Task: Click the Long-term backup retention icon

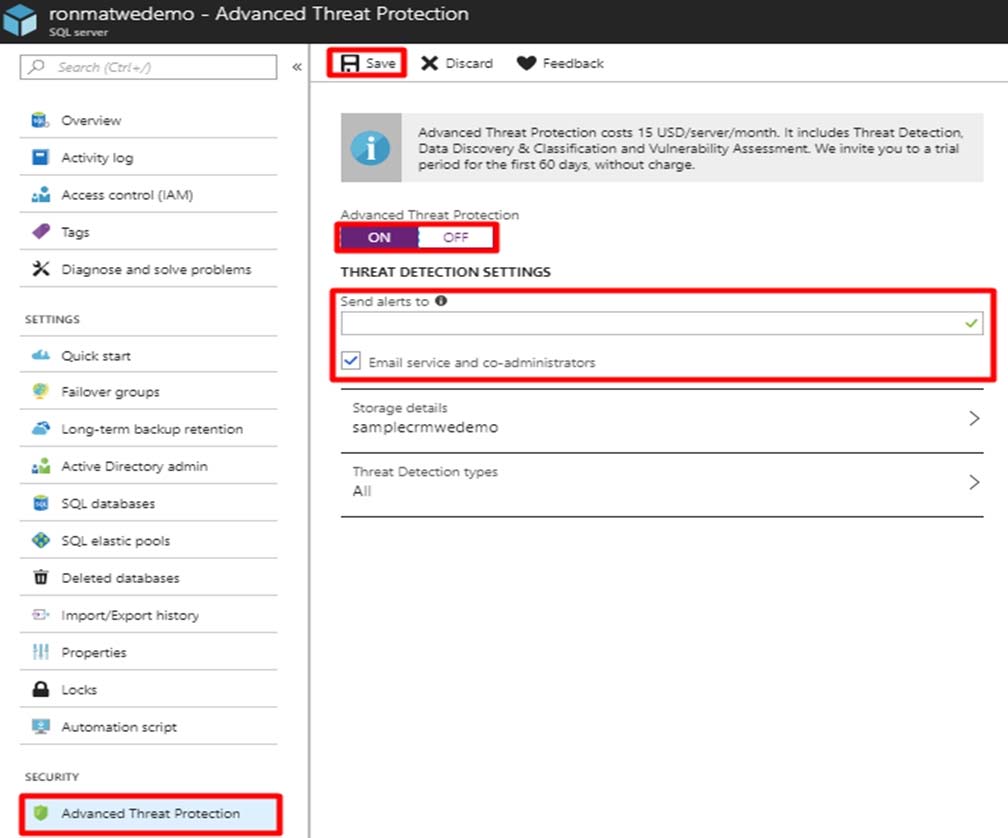Action: pos(40,428)
